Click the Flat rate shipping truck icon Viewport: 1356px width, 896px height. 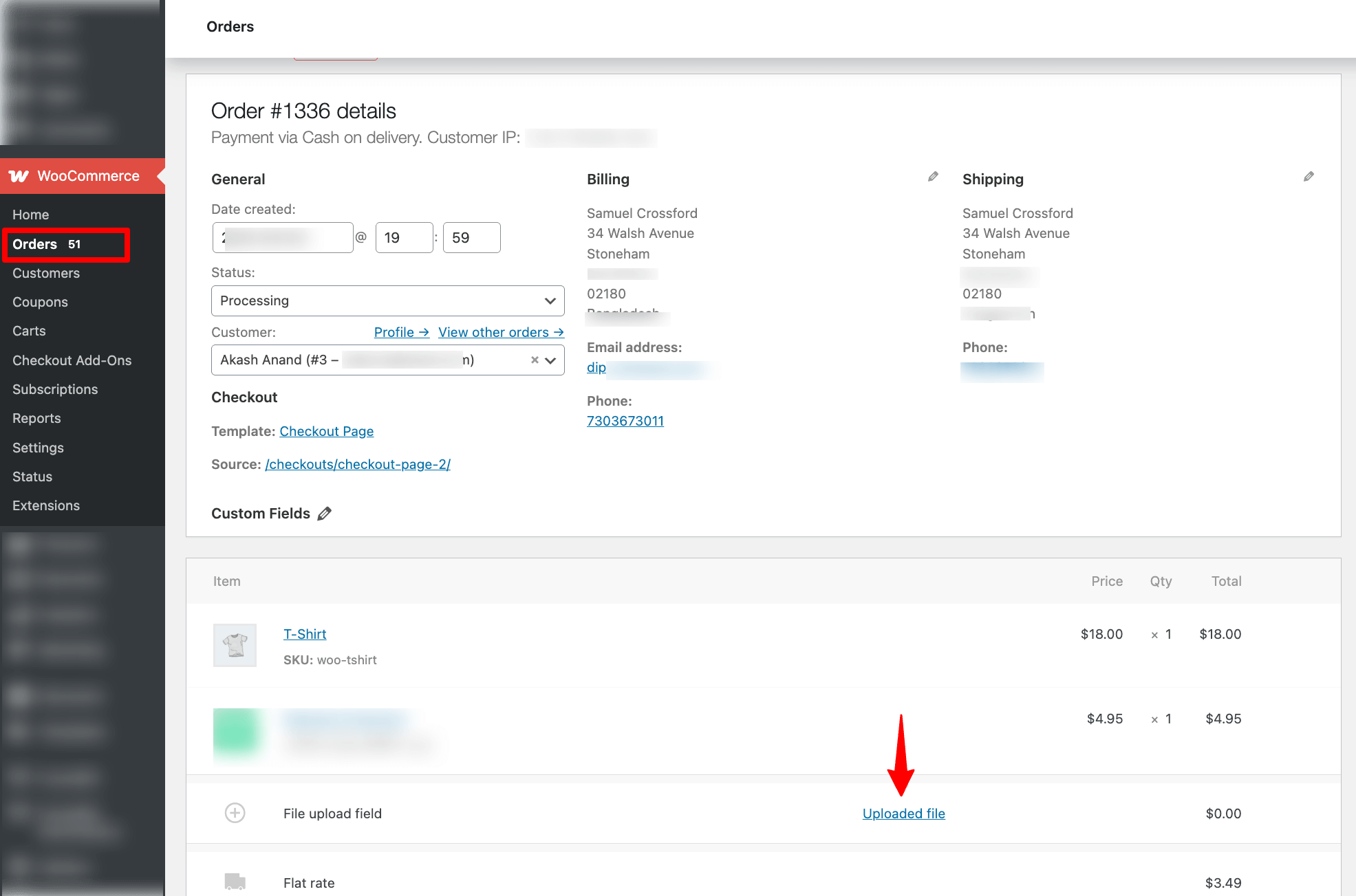(235, 881)
